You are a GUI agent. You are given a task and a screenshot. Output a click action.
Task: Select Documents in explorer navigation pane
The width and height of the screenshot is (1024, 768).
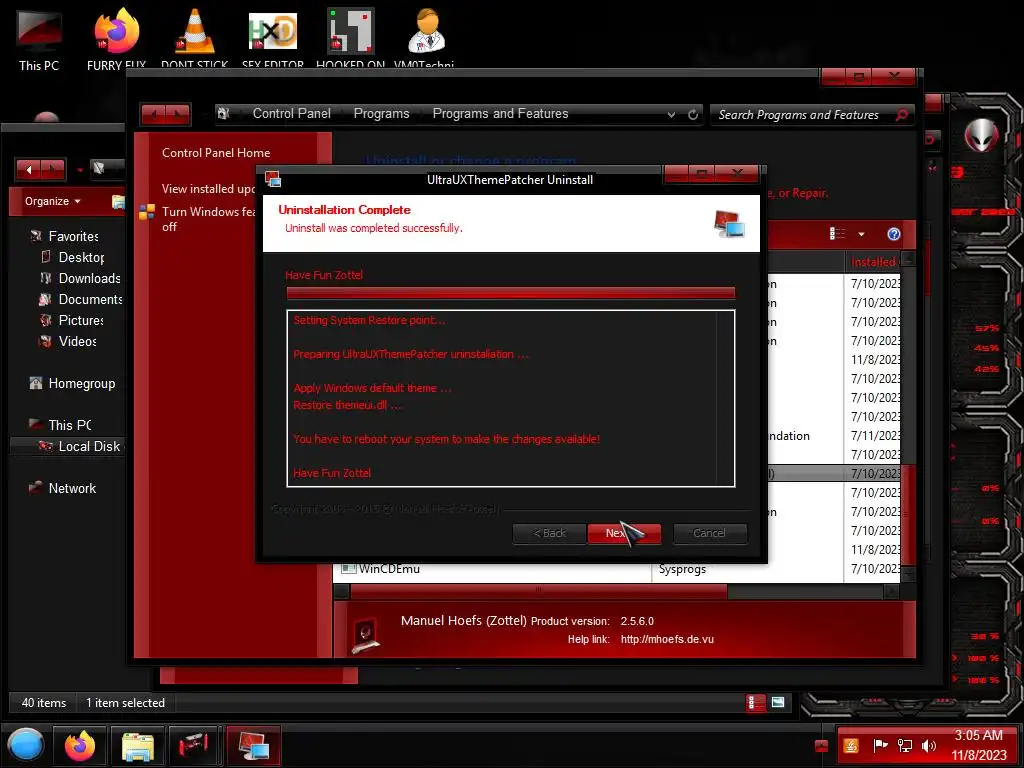90,299
